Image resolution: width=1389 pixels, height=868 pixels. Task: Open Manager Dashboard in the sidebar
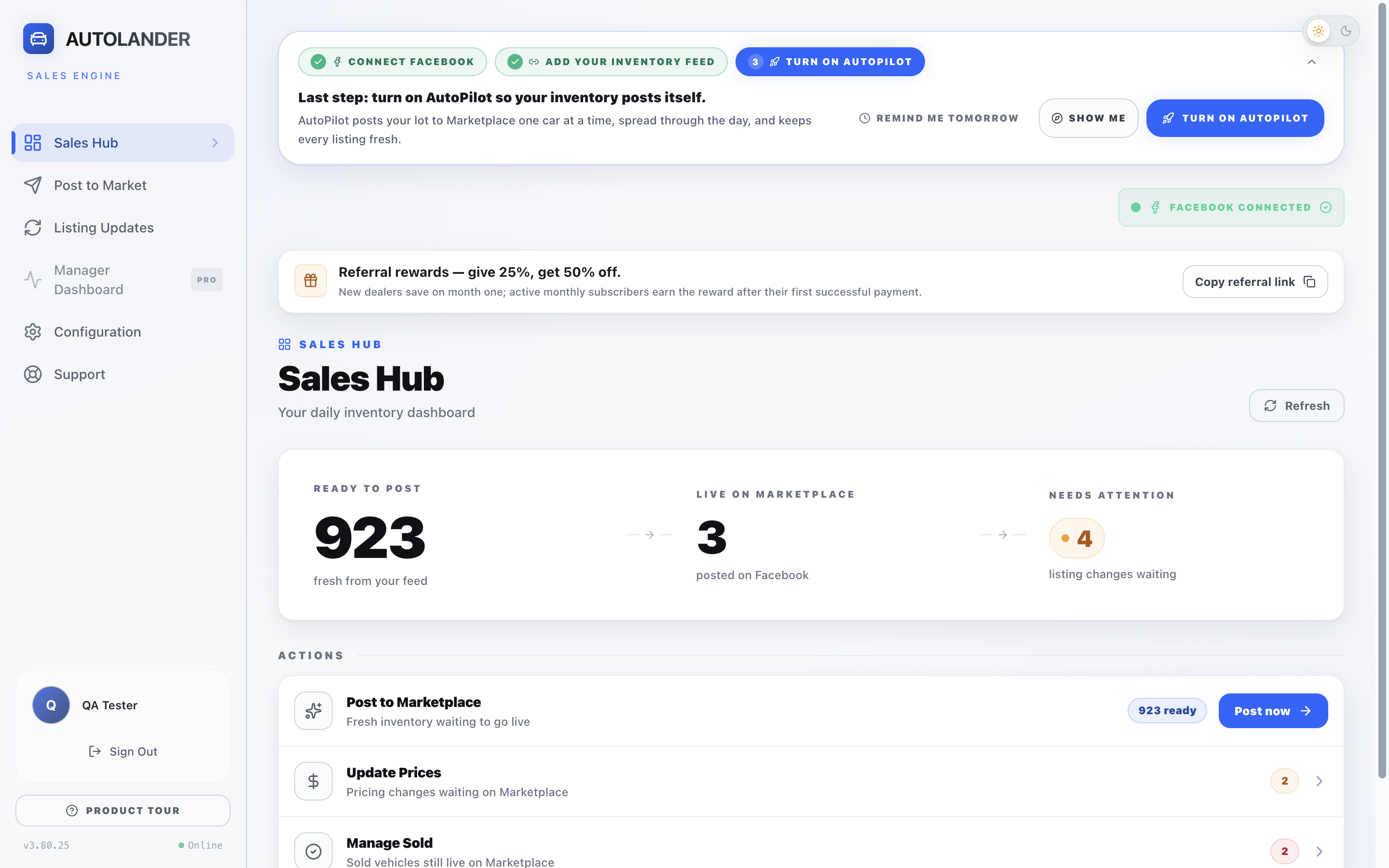123,280
